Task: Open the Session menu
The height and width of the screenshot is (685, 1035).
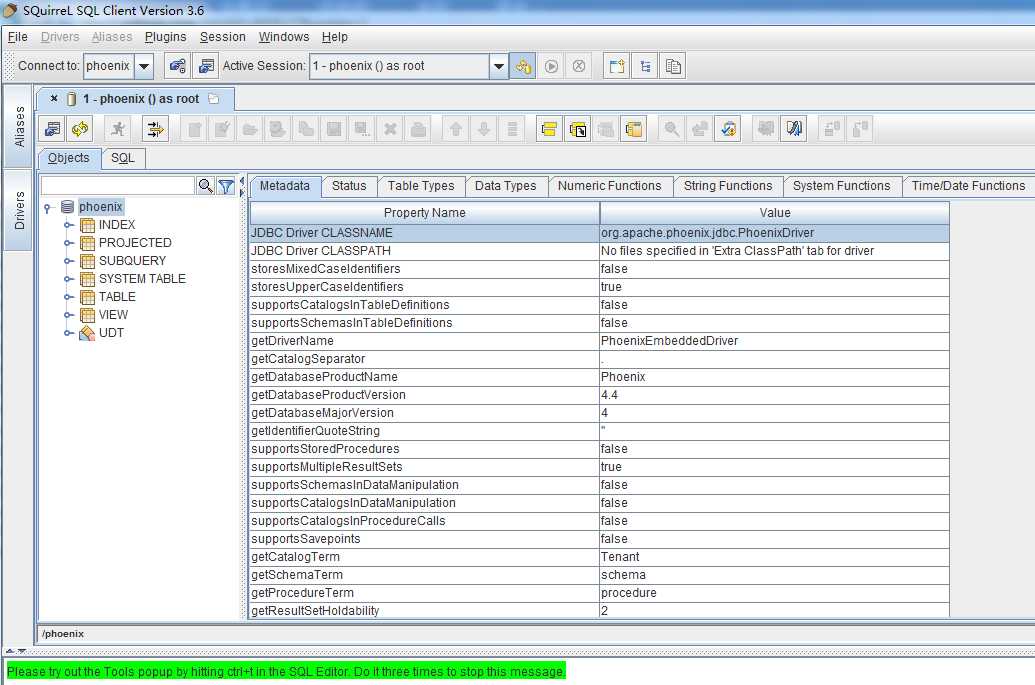Action: (222, 37)
